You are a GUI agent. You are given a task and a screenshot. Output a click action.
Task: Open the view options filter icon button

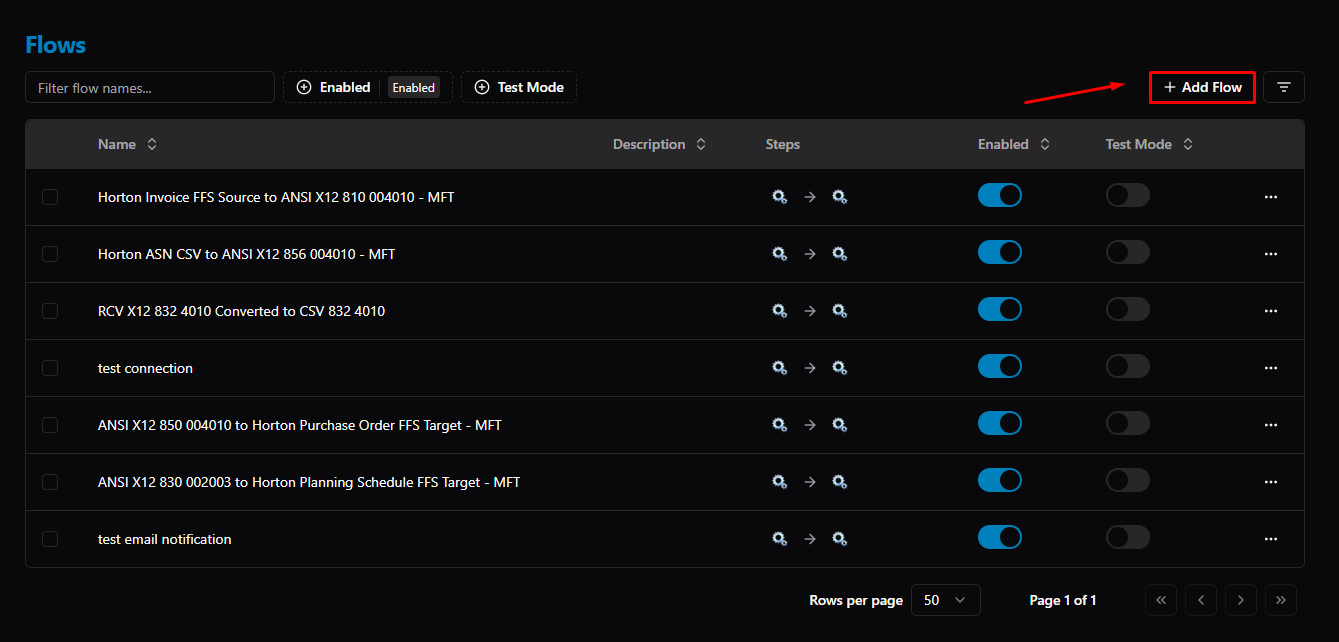(x=1284, y=87)
